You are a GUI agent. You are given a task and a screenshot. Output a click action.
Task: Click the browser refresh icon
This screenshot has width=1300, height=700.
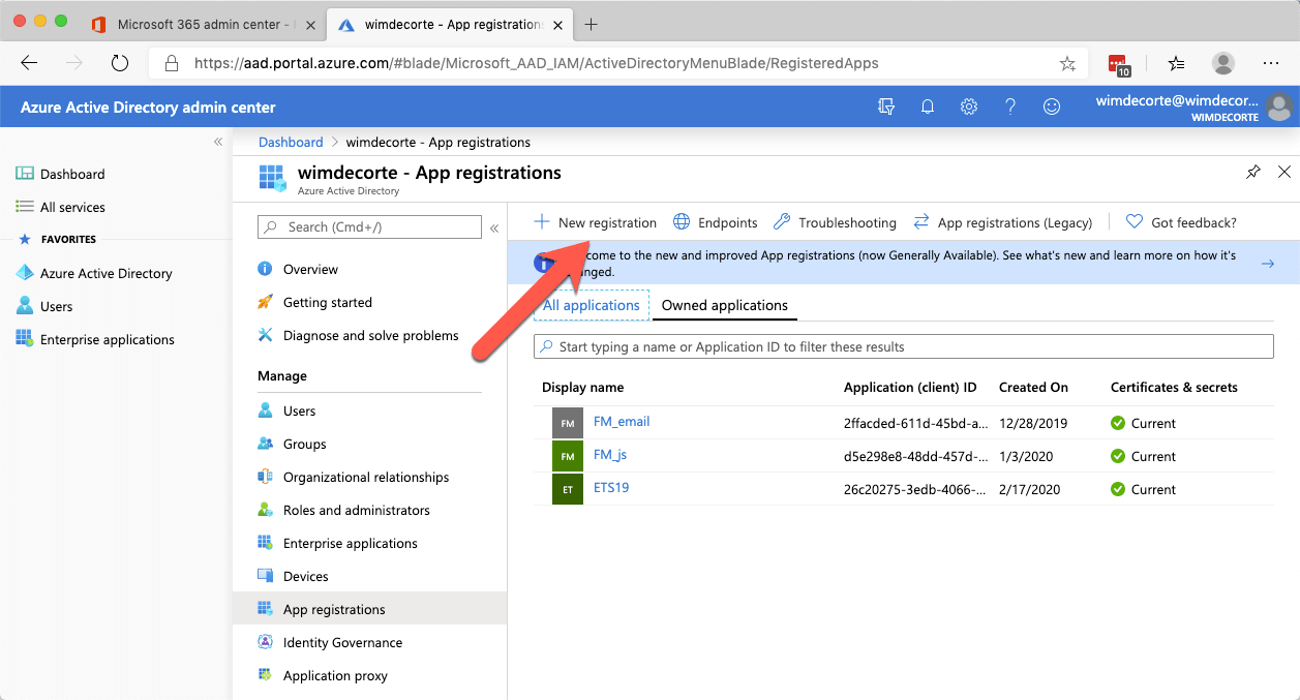coord(120,63)
